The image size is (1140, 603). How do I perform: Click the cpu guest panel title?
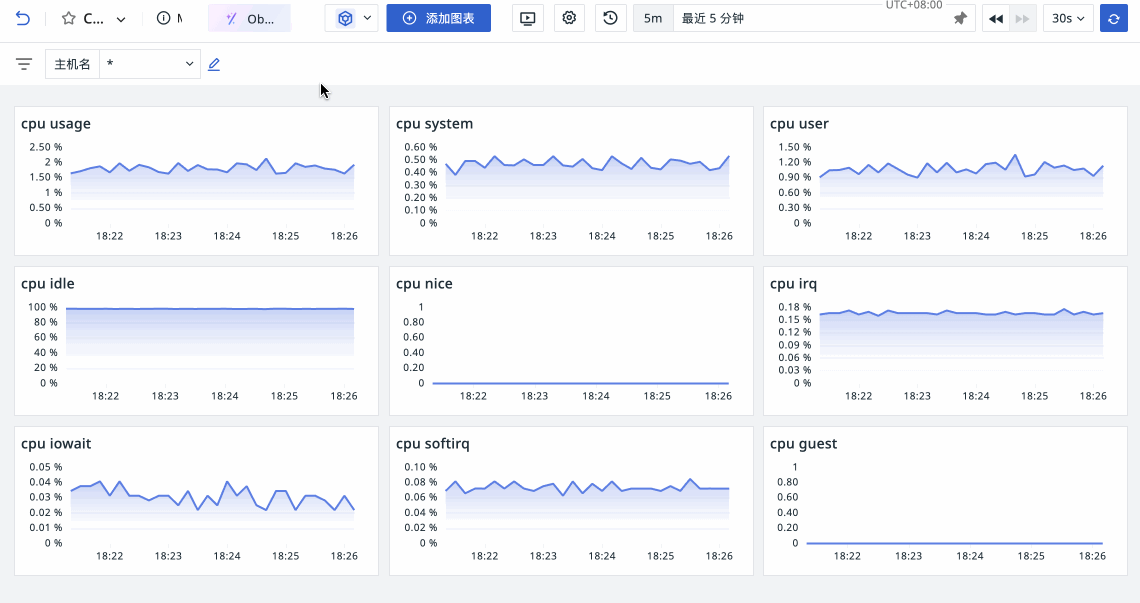(x=804, y=444)
